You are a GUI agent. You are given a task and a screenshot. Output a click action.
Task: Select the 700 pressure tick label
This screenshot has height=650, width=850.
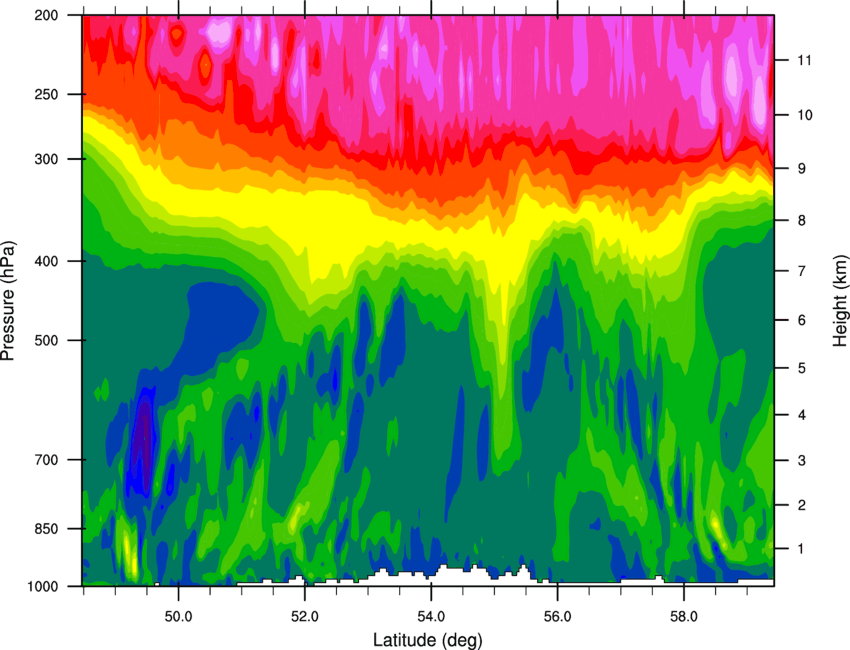coord(47,460)
